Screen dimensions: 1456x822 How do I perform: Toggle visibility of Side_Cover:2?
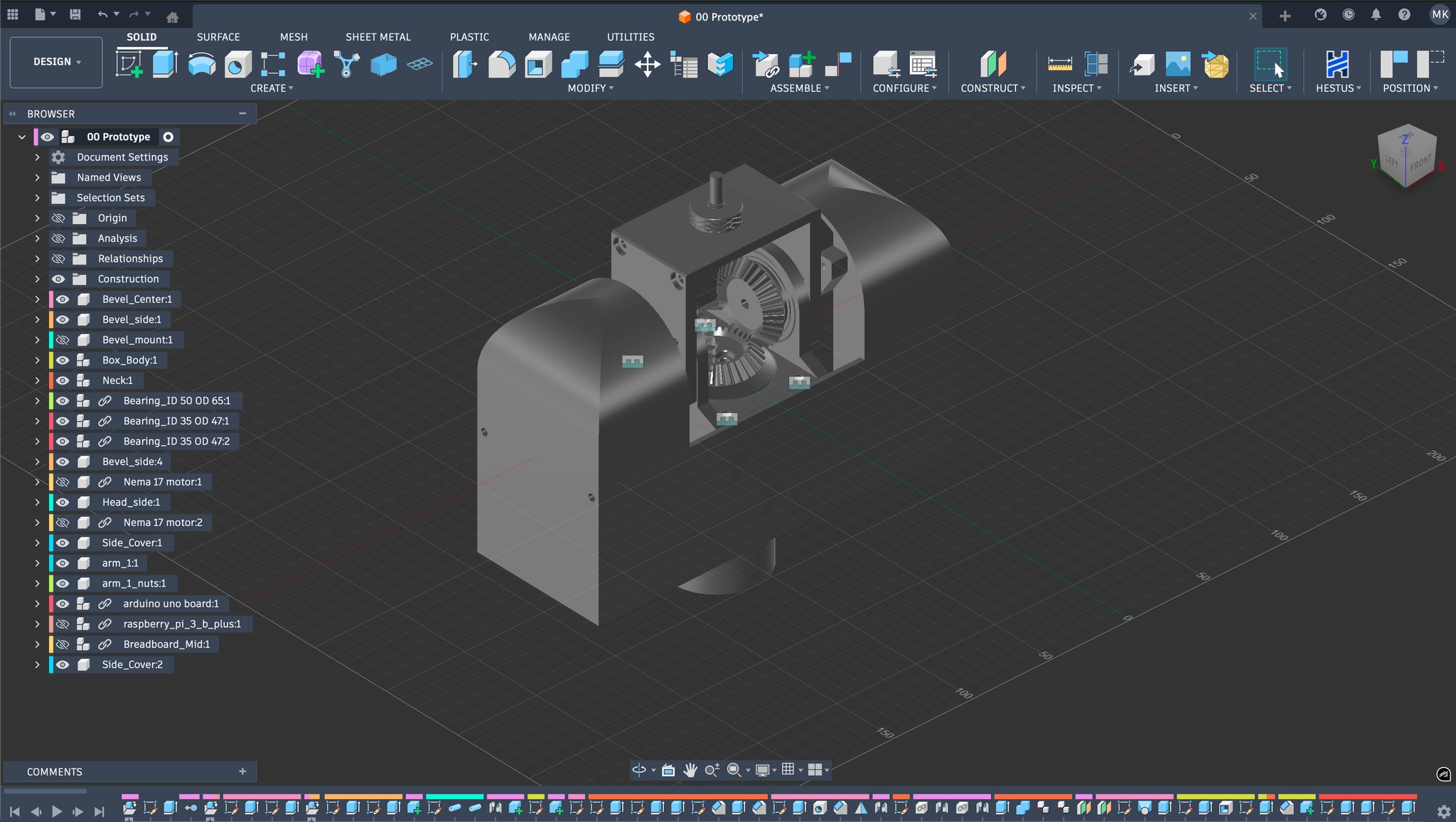click(63, 665)
